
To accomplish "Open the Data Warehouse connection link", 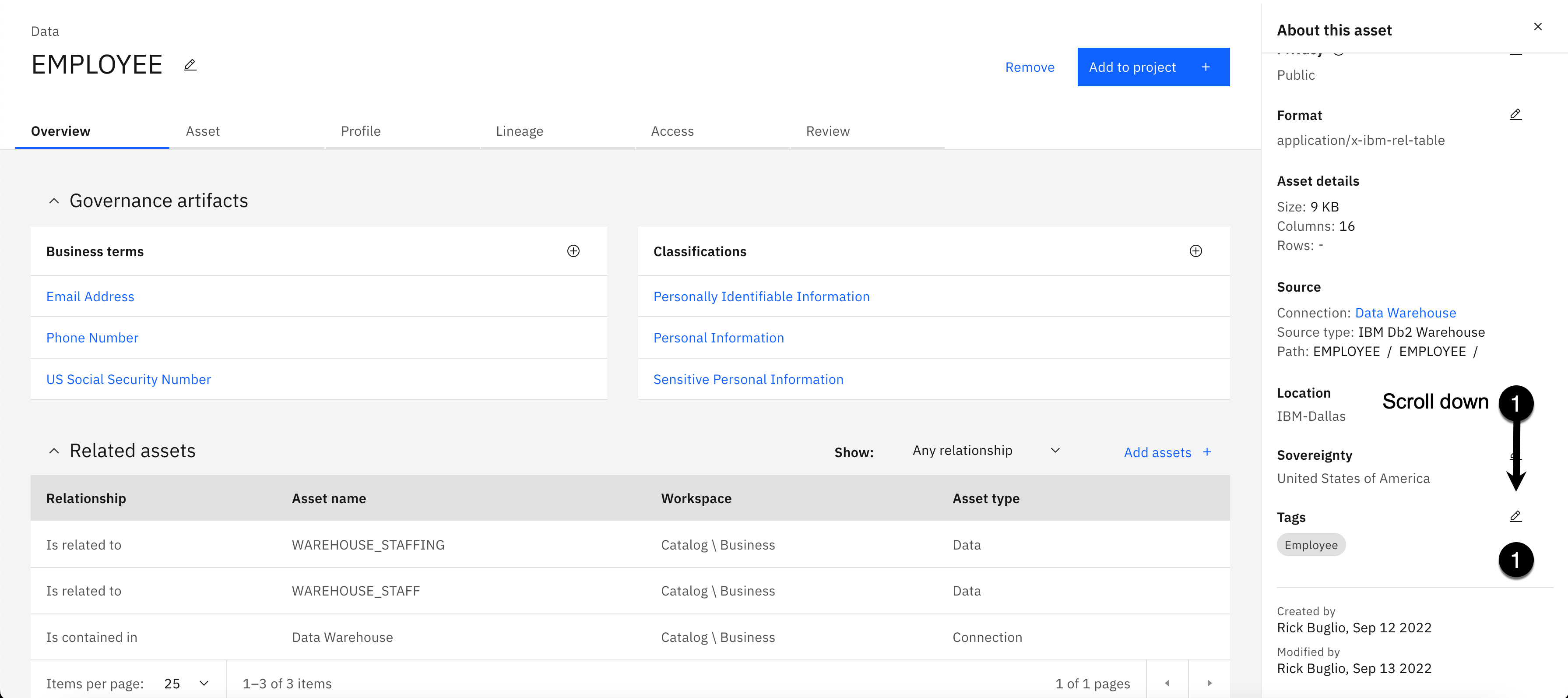I will tap(1405, 313).
